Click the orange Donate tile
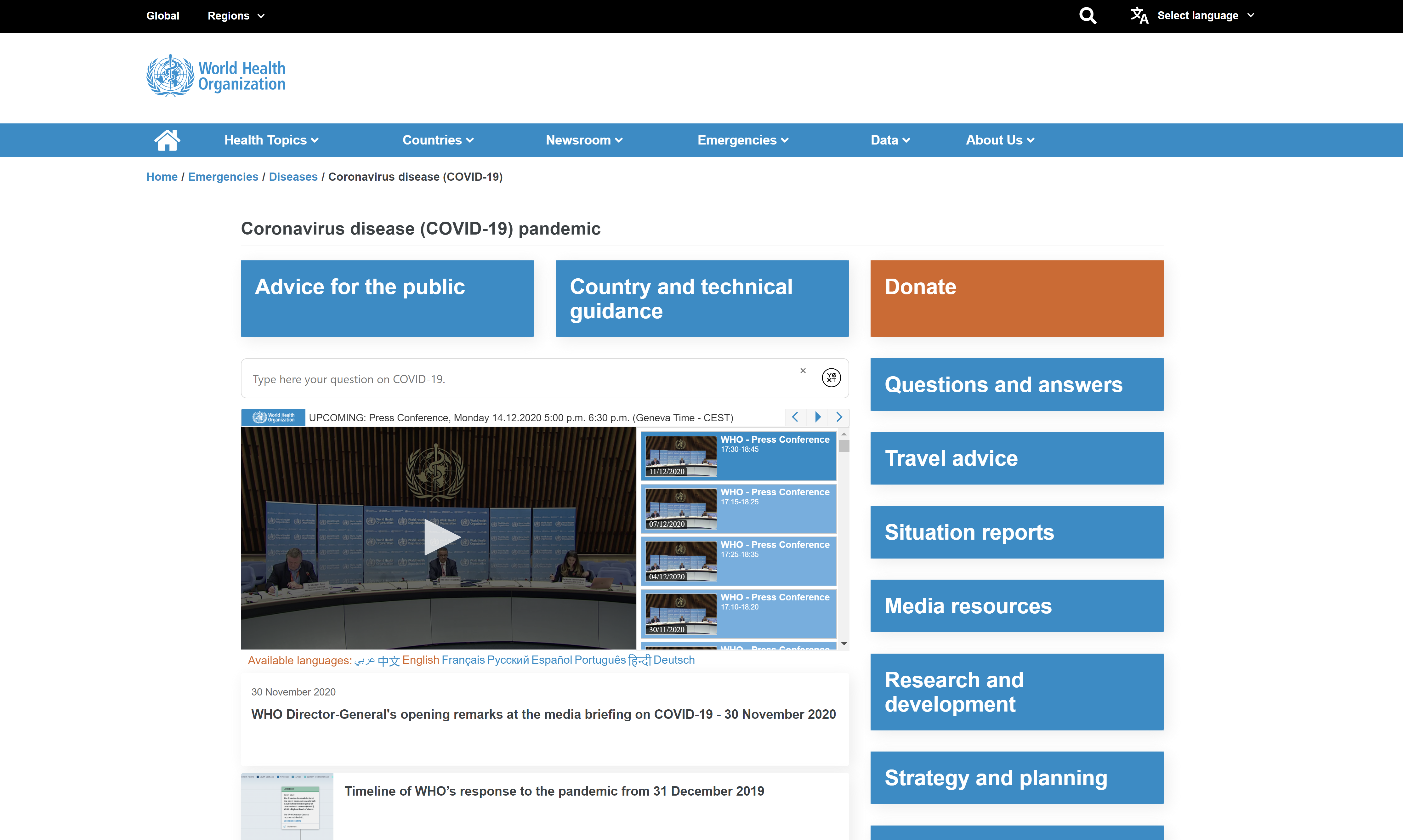The image size is (1403, 840). (1016, 298)
